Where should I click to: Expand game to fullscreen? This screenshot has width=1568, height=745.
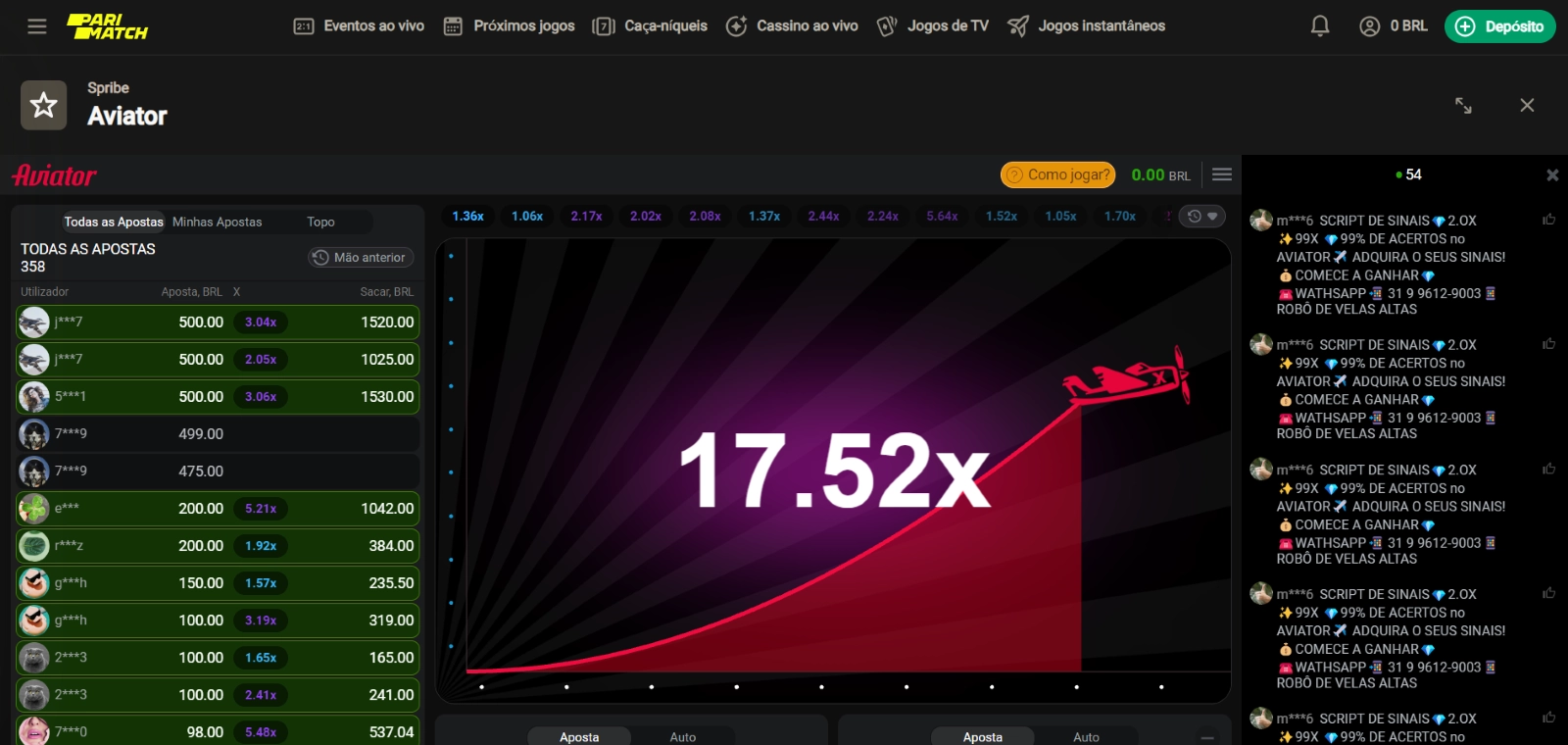(x=1463, y=105)
